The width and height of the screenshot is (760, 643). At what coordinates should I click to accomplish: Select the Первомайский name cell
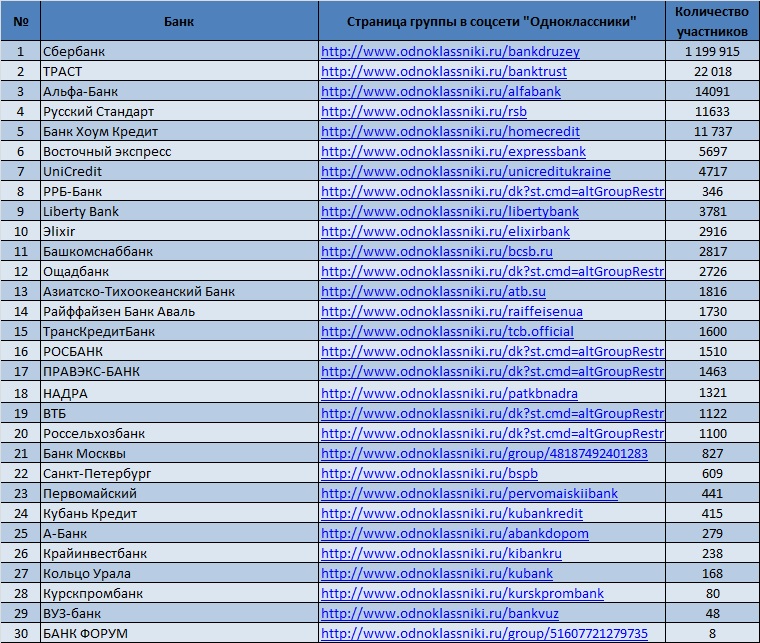(179, 493)
